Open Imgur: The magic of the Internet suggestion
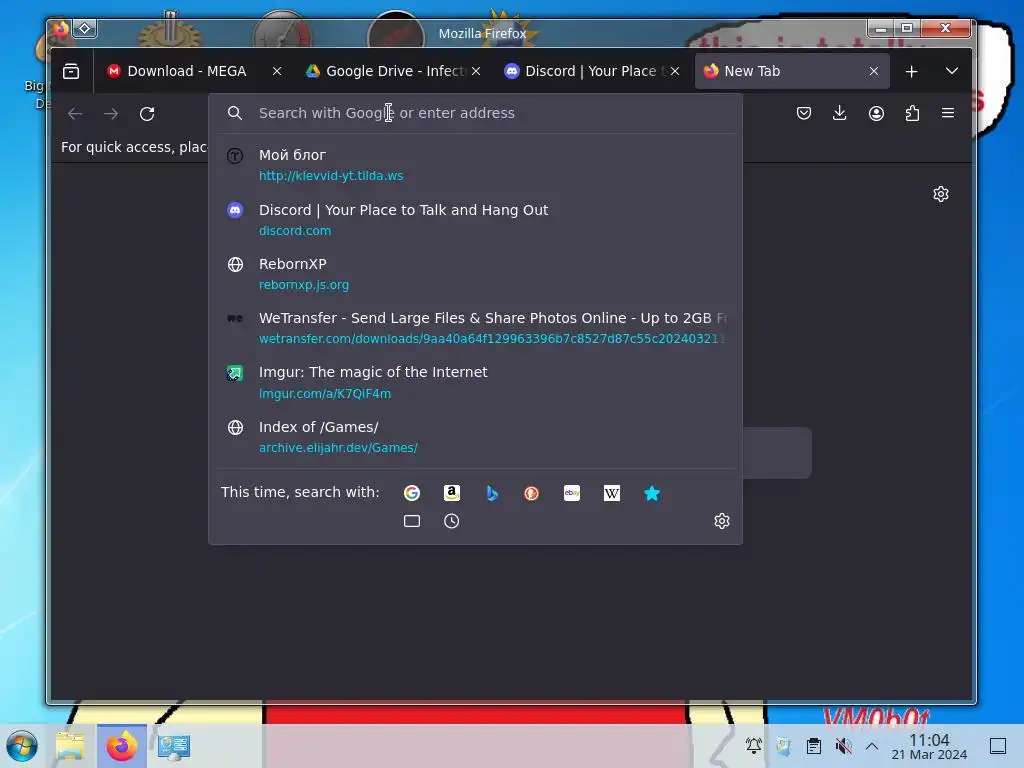Viewport: 1024px width, 768px height. (x=475, y=382)
